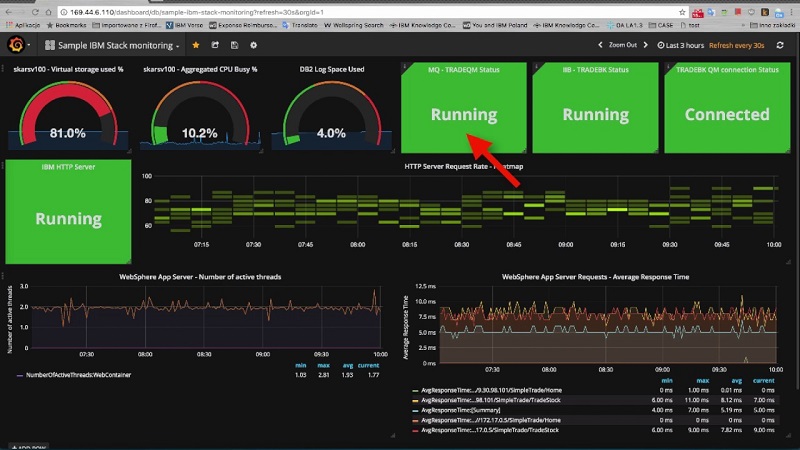Toggle the NumberOfActiveThreads:WebContainer legend series
Viewport: 800px width, 450px height.
[x=74, y=374]
